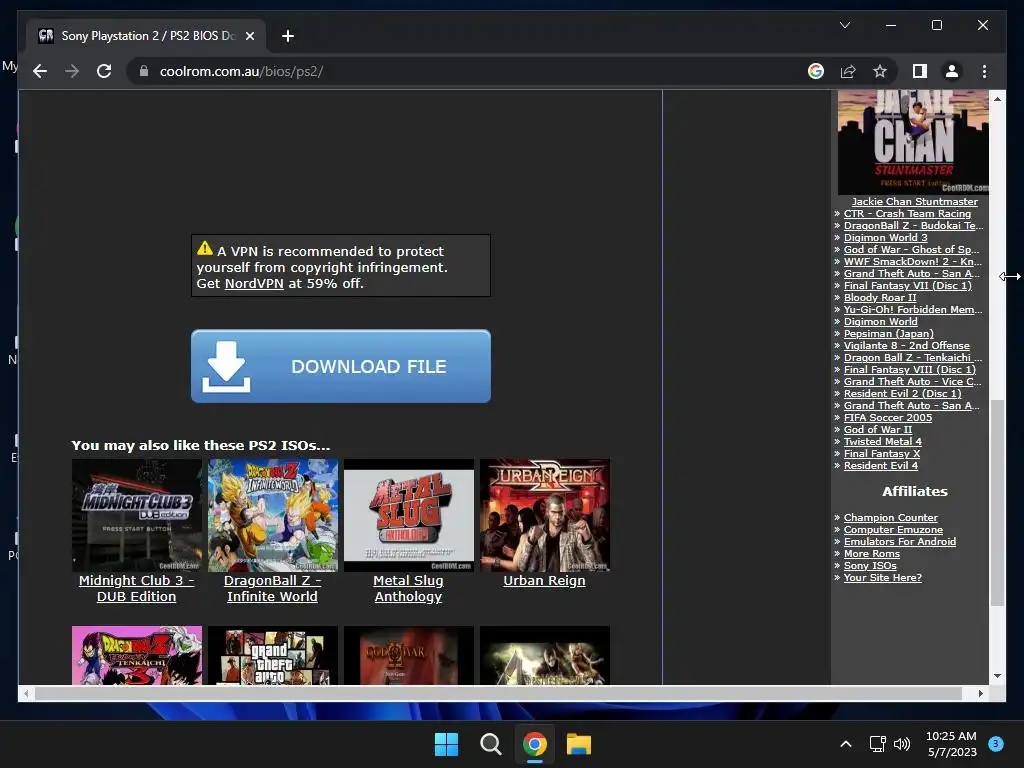The height and width of the screenshot is (768, 1024).
Task: Open the notification badge showing 3
Action: coord(996,744)
